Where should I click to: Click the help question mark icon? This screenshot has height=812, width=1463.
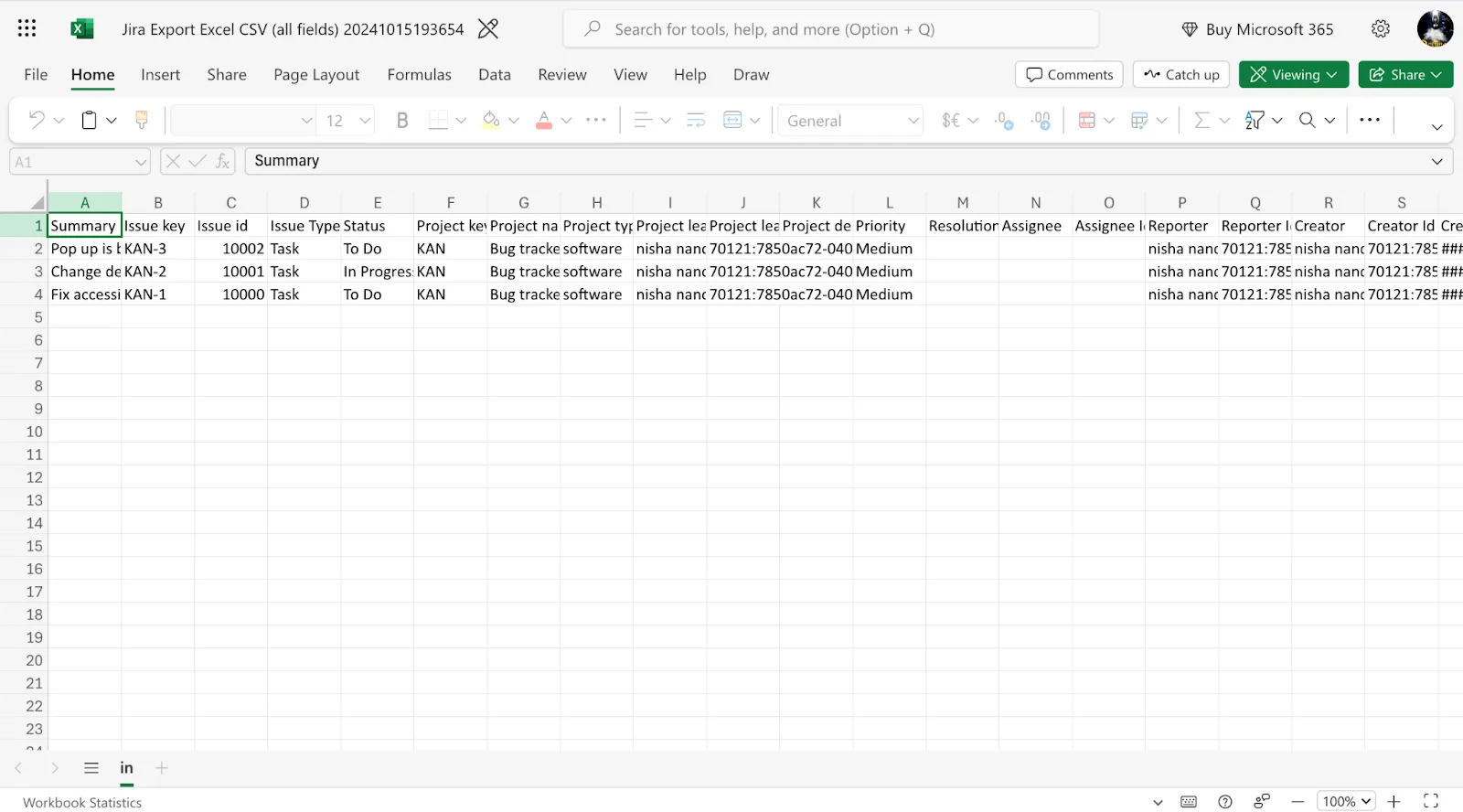click(1225, 801)
